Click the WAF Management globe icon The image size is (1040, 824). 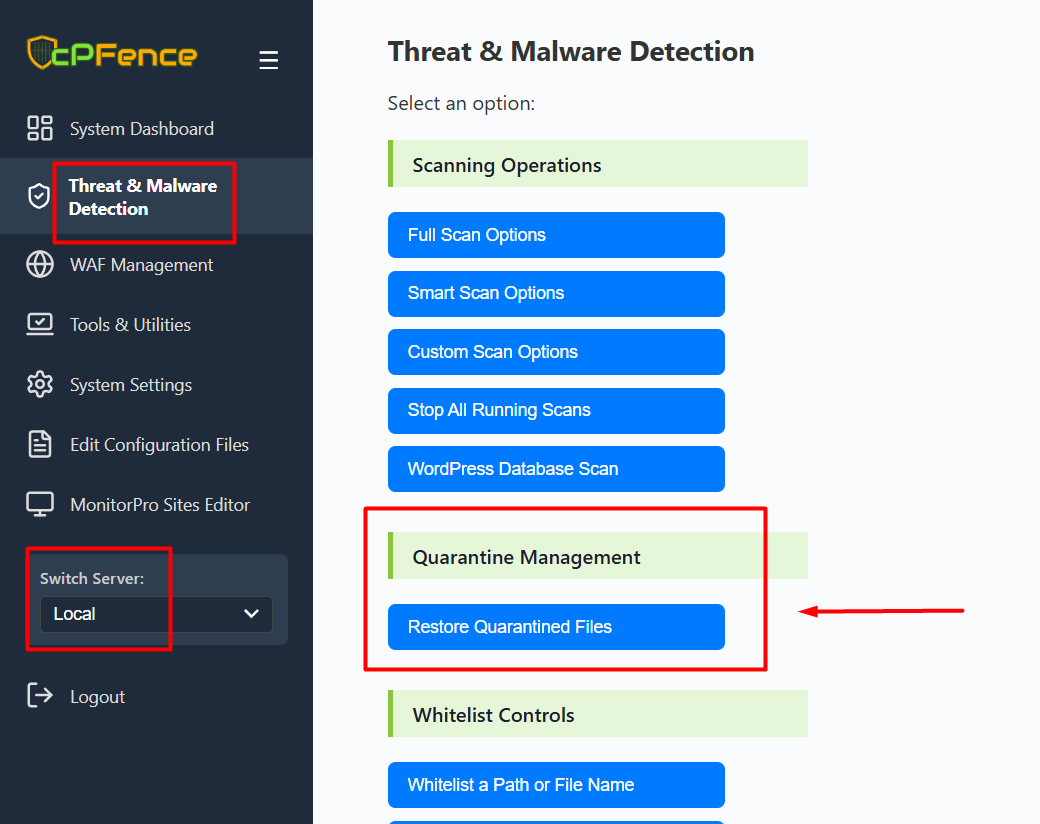point(40,264)
